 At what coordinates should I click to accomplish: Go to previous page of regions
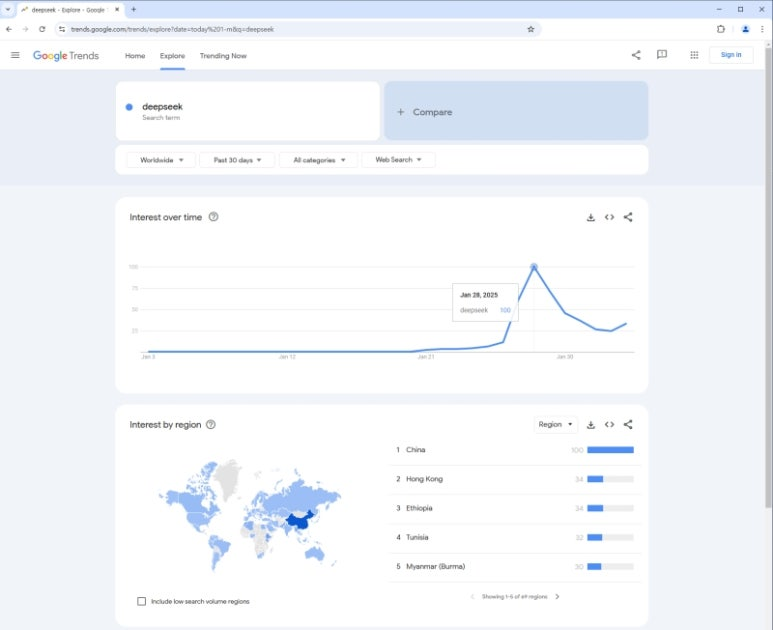(x=472, y=596)
